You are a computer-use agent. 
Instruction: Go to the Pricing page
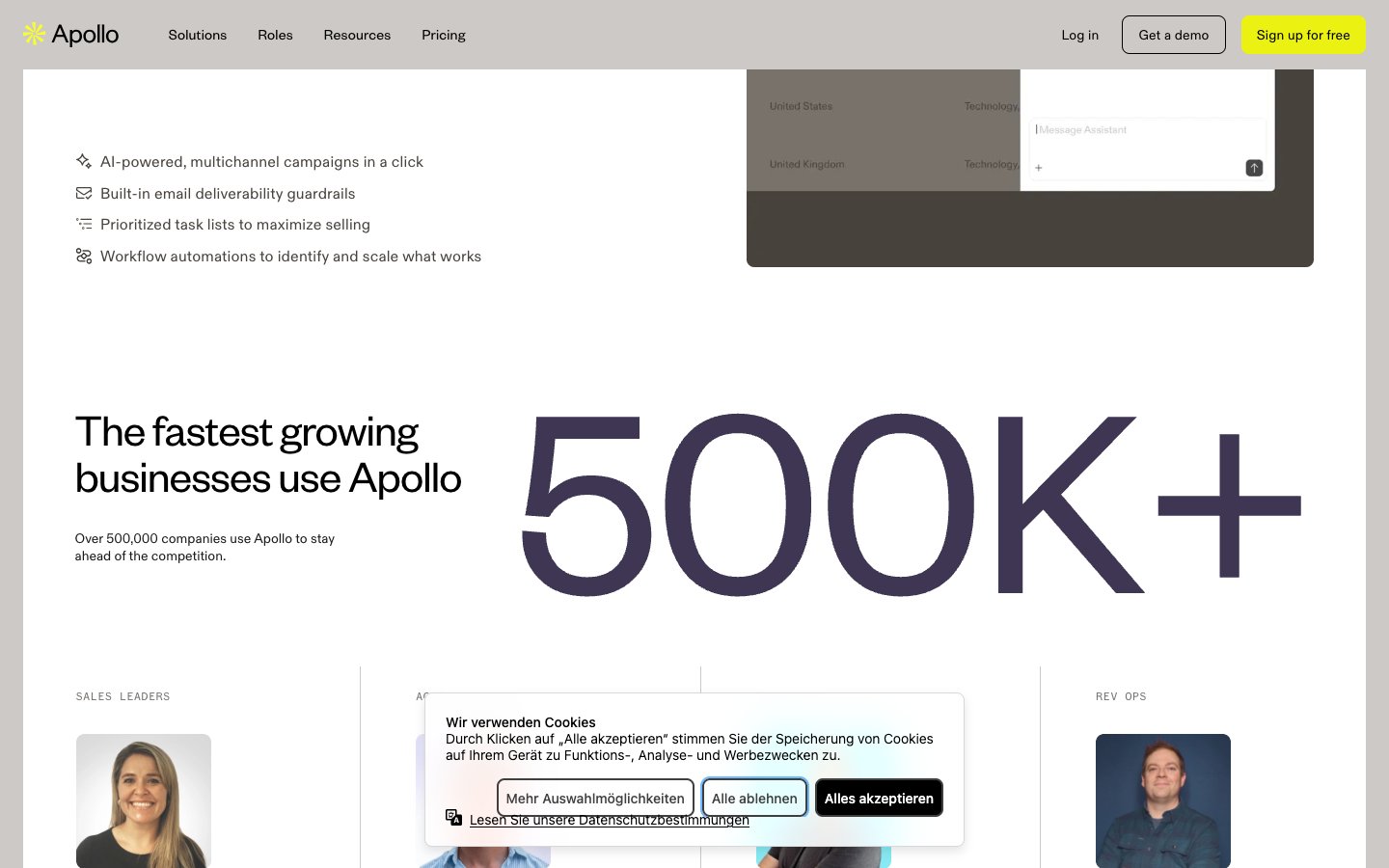click(443, 35)
